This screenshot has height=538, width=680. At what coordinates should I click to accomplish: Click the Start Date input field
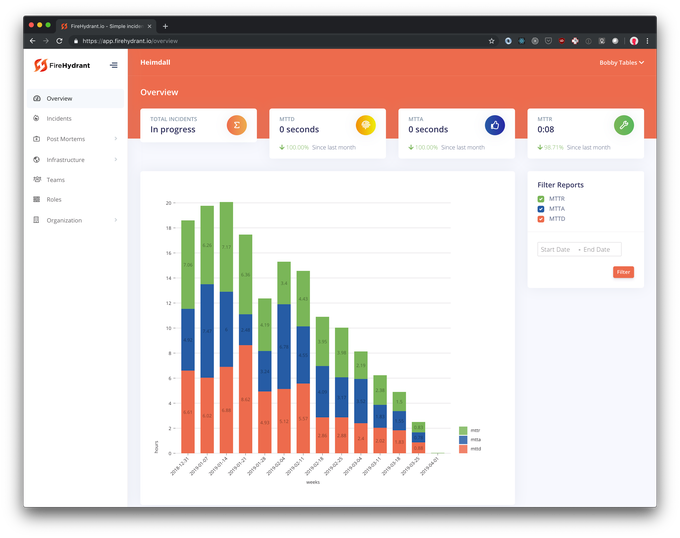pos(557,249)
